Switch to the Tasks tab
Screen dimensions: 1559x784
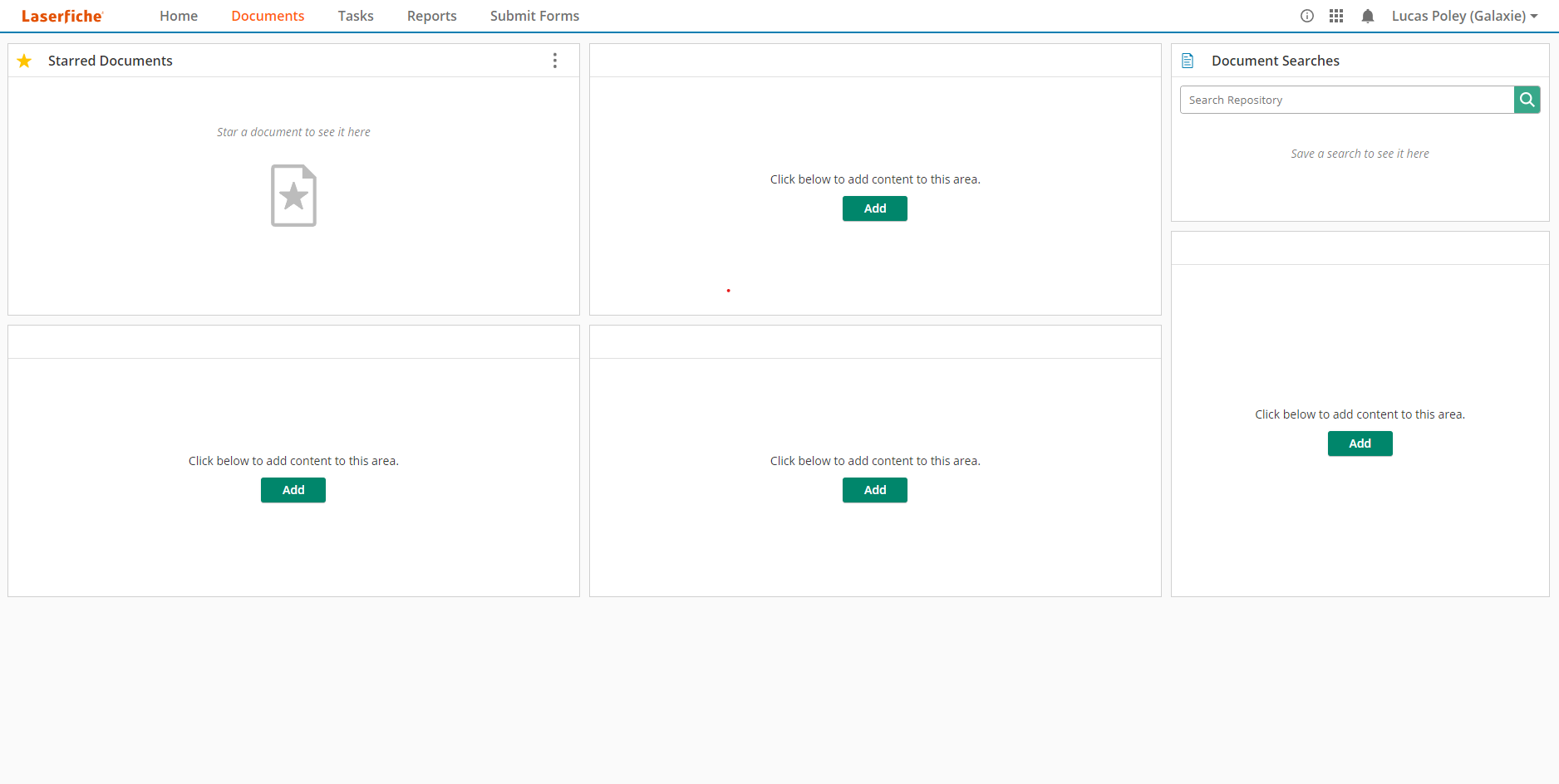[x=356, y=16]
